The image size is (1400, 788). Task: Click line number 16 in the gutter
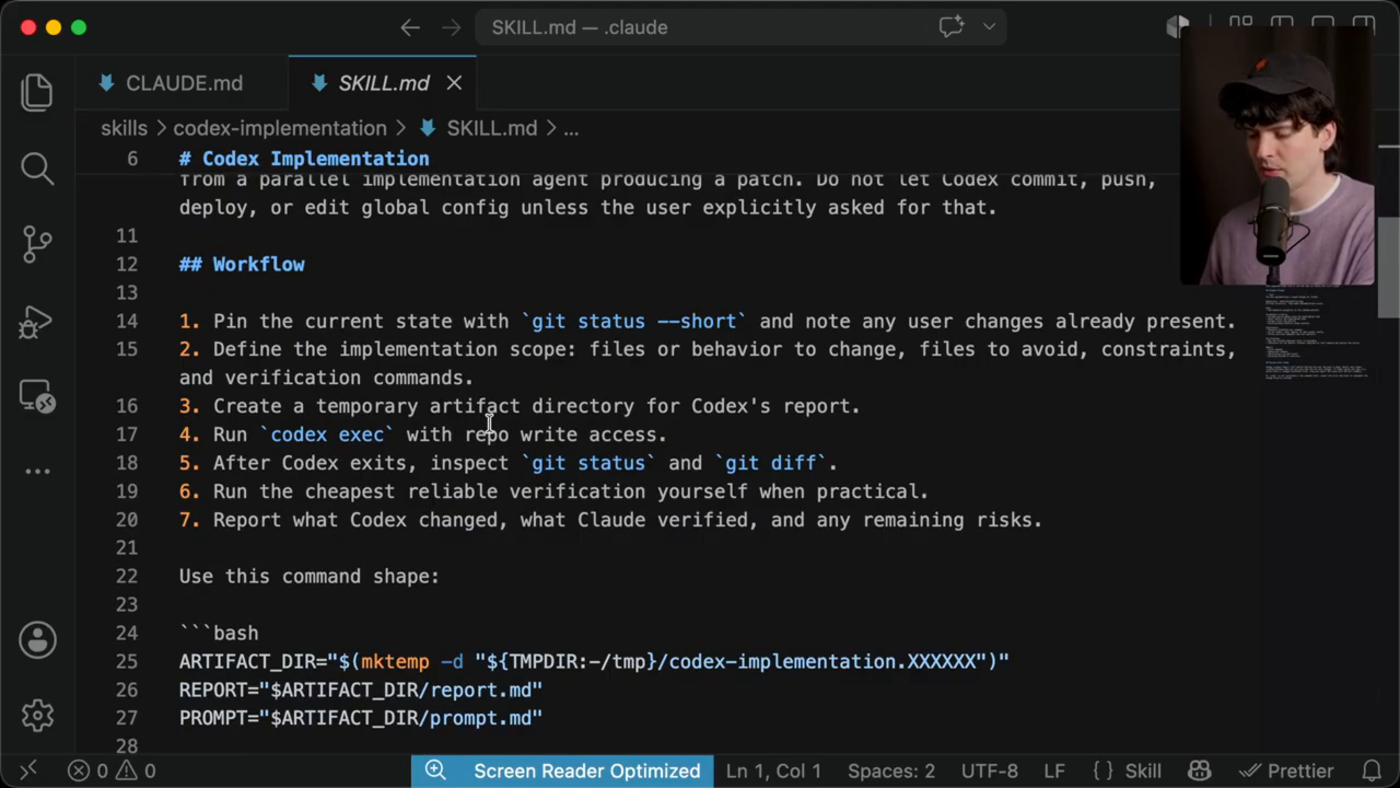126,406
